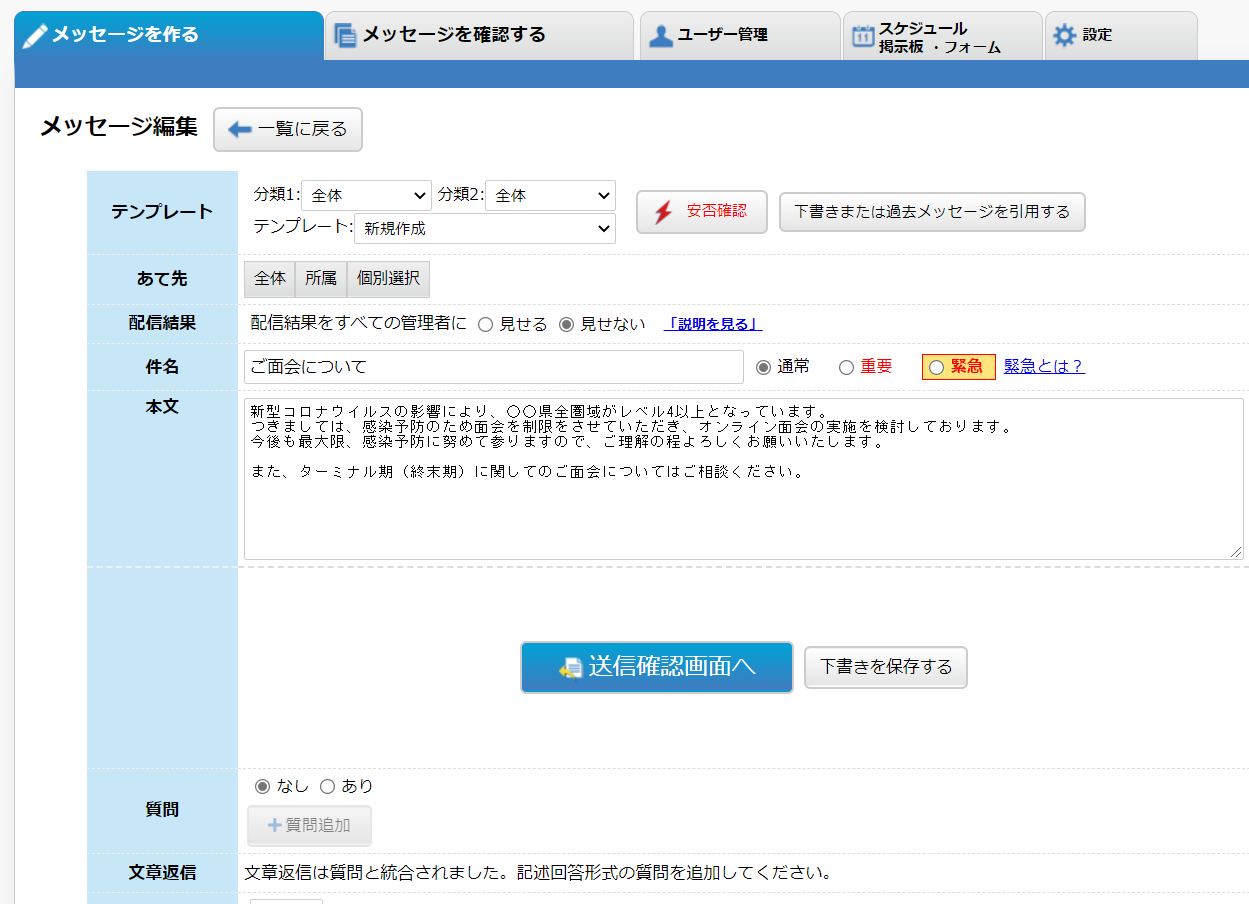Click the back arrow icon of 一覧に戻る

pyautogui.click(x=240, y=129)
